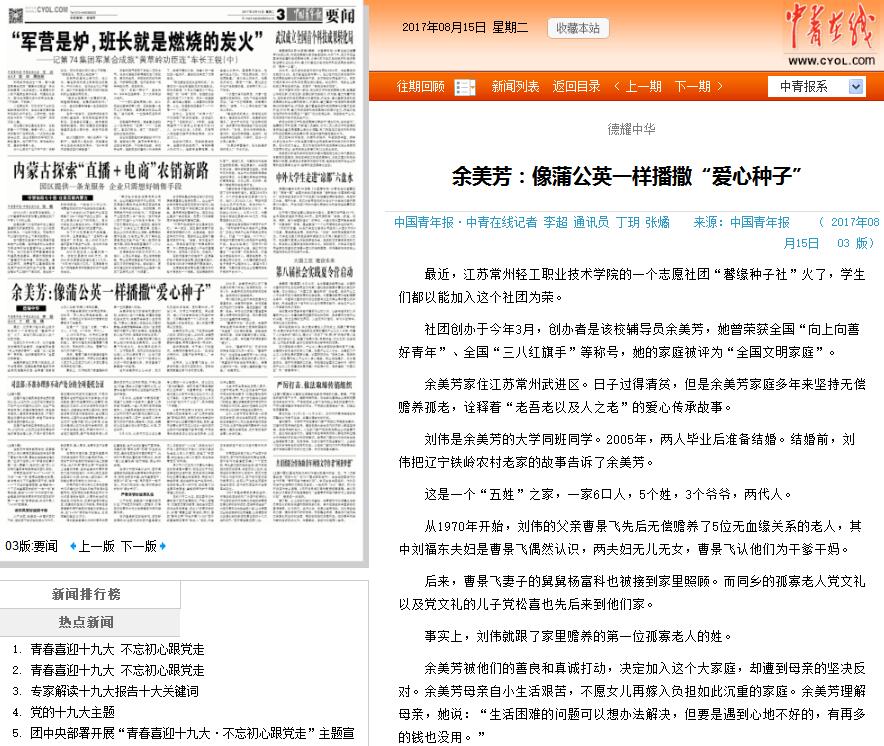Click the blue arrow before 上一版

click(73, 546)
